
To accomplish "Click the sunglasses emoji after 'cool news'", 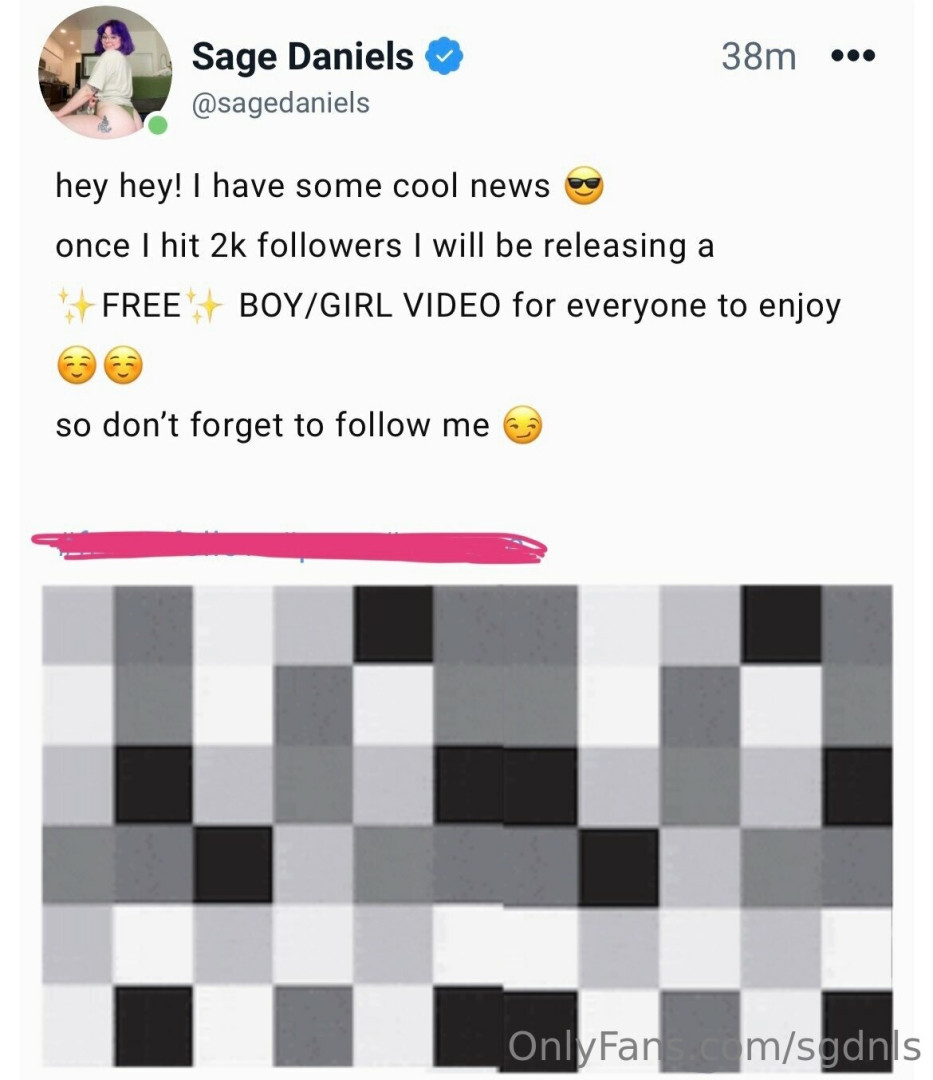I will [584, 186].
